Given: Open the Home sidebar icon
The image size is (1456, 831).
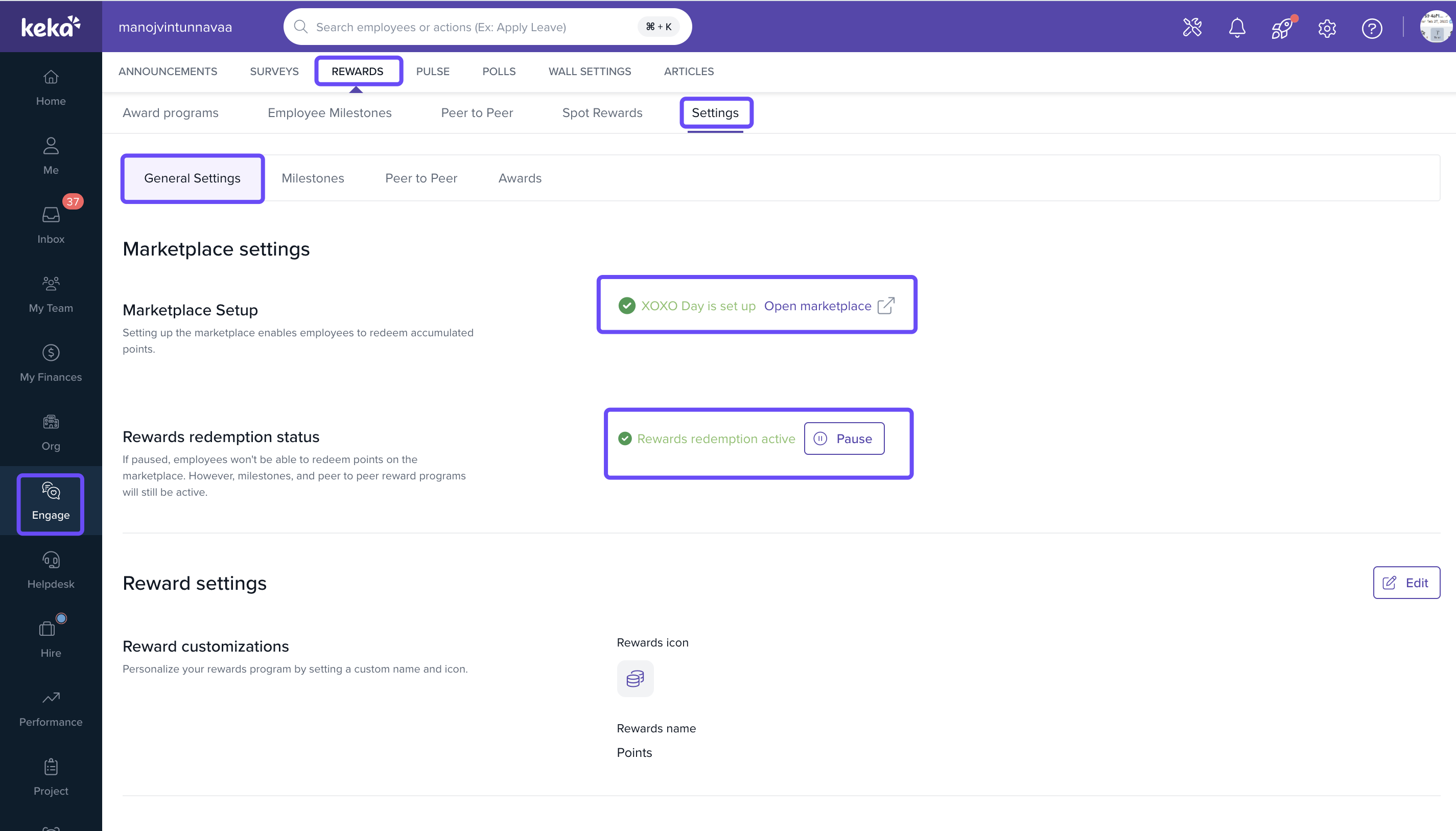Looking at the screenshot, I should (51, 87).
